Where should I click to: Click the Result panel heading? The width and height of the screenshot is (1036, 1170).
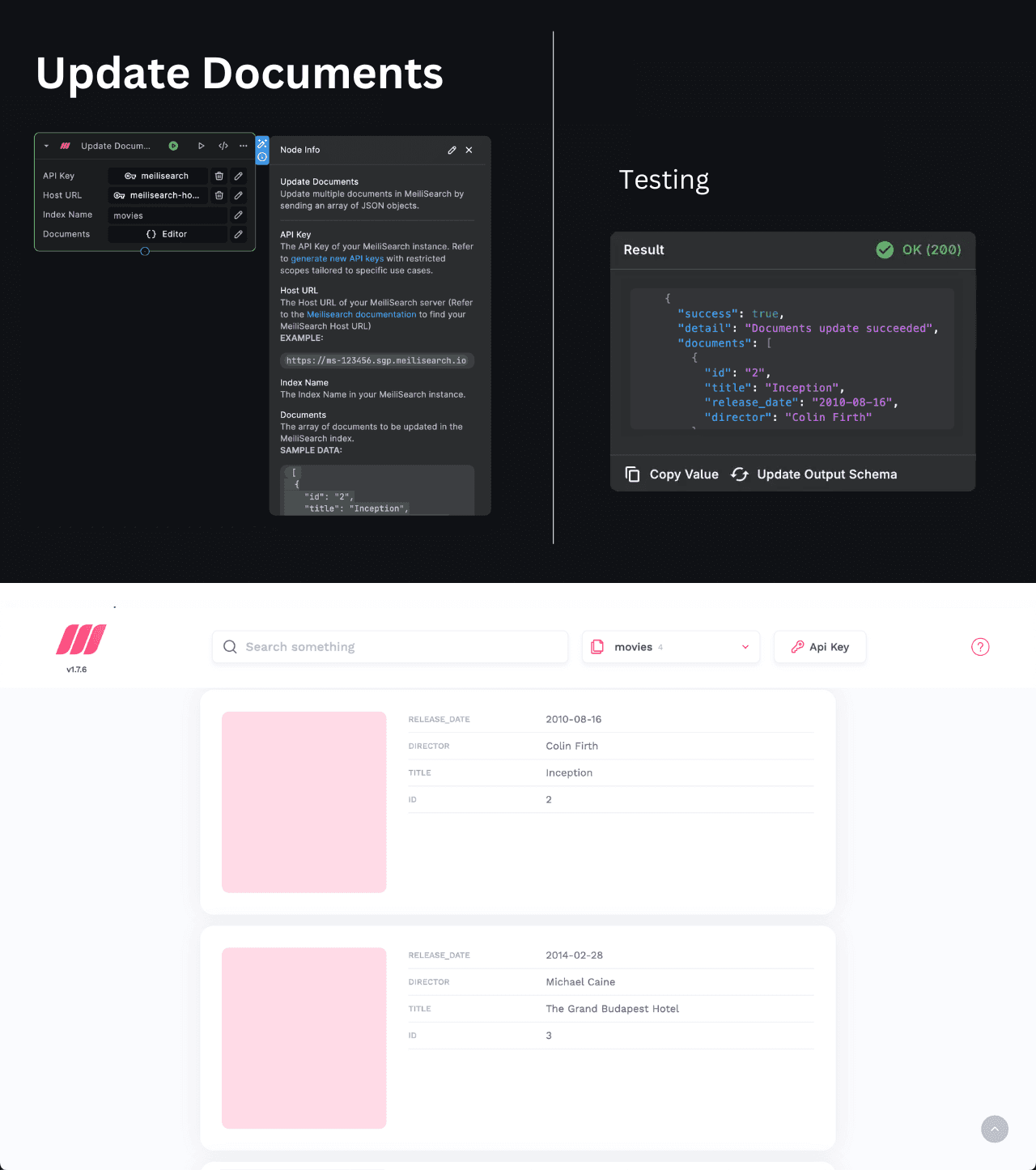click(x=644, y=250)
